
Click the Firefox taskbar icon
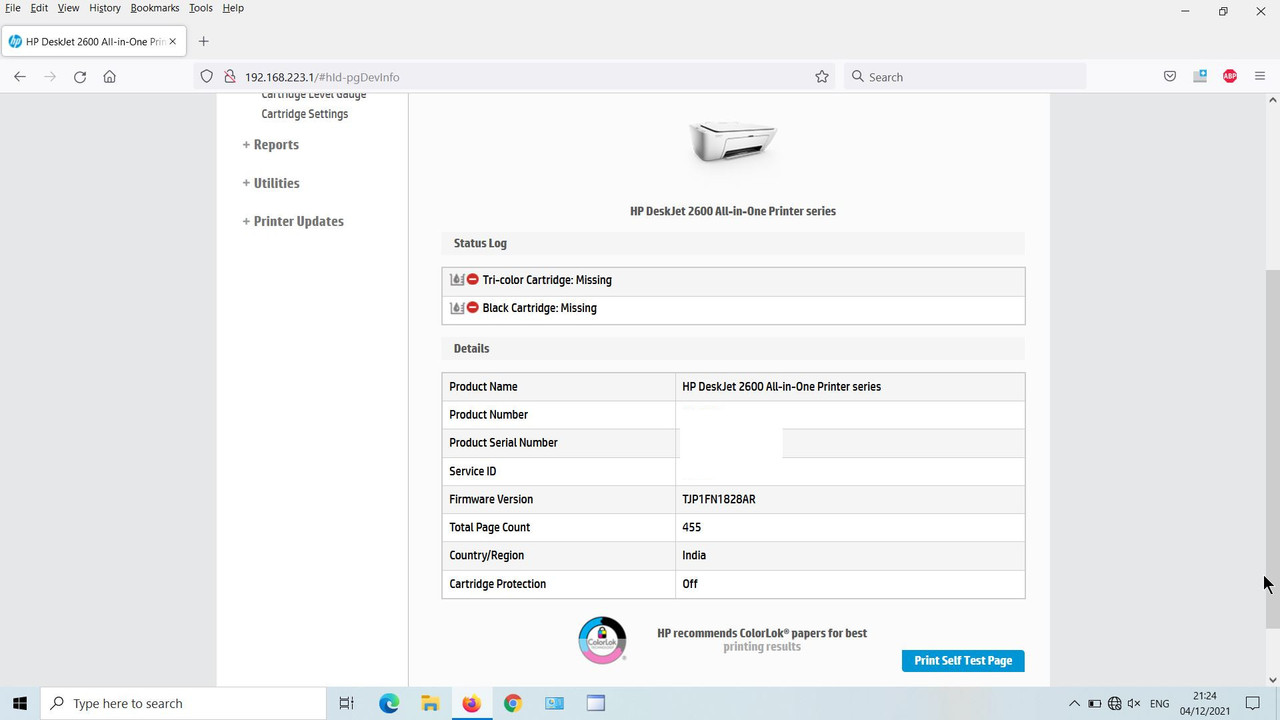pyautogui.click(x=471, y=703)
